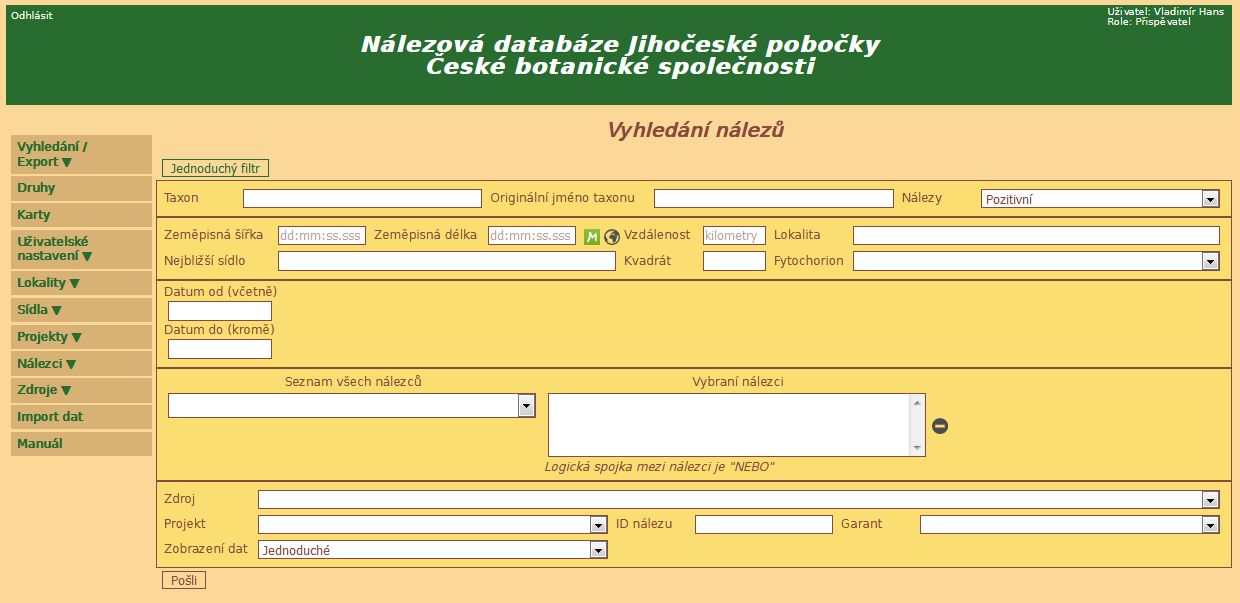Focus Zeměpisná šířka input
The height and width of the screenshot is (603, 1240).
pyautogui.click(x=322, y=236)
